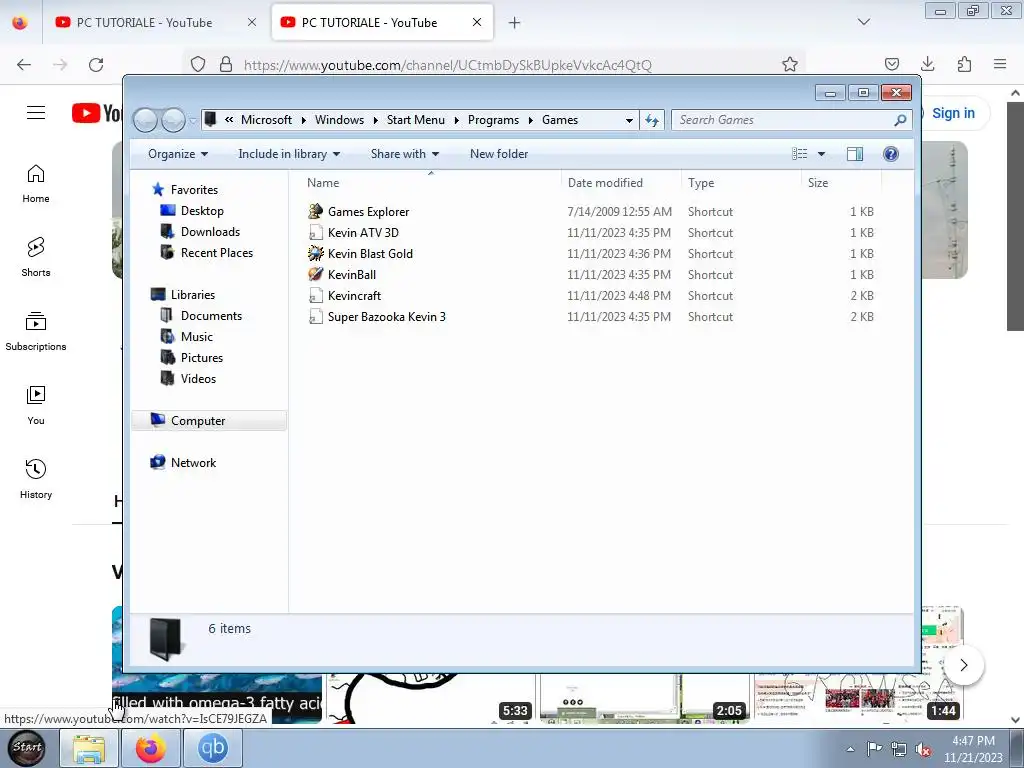Close the active PC TUTORIALE tab
The height and width of the screenshot is (768, 1024).
477,22
